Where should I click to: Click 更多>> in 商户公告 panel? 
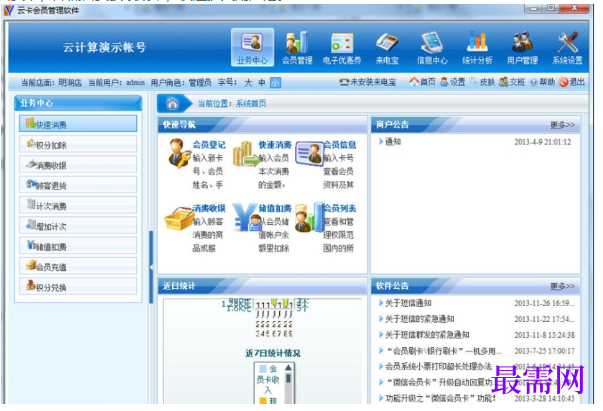(562, 125)
